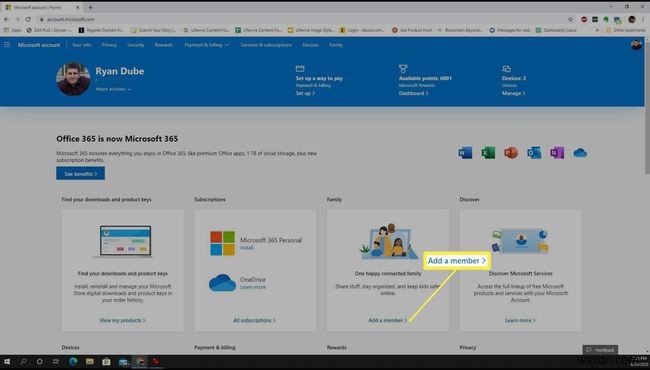Launch Microsoft Edge from the taskbar
This screenshot has width=650, height=370.
click(x=73, y=361)
